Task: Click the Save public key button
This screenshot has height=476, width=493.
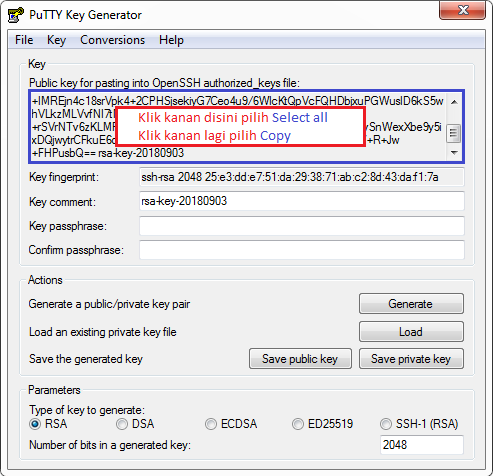Action: click(300, 359)
